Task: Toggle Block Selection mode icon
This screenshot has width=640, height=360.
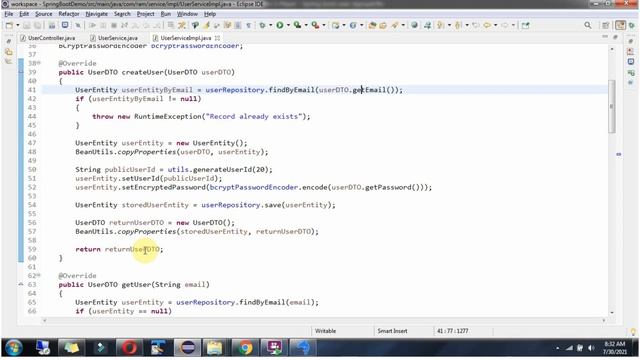Action: point(238,25)
